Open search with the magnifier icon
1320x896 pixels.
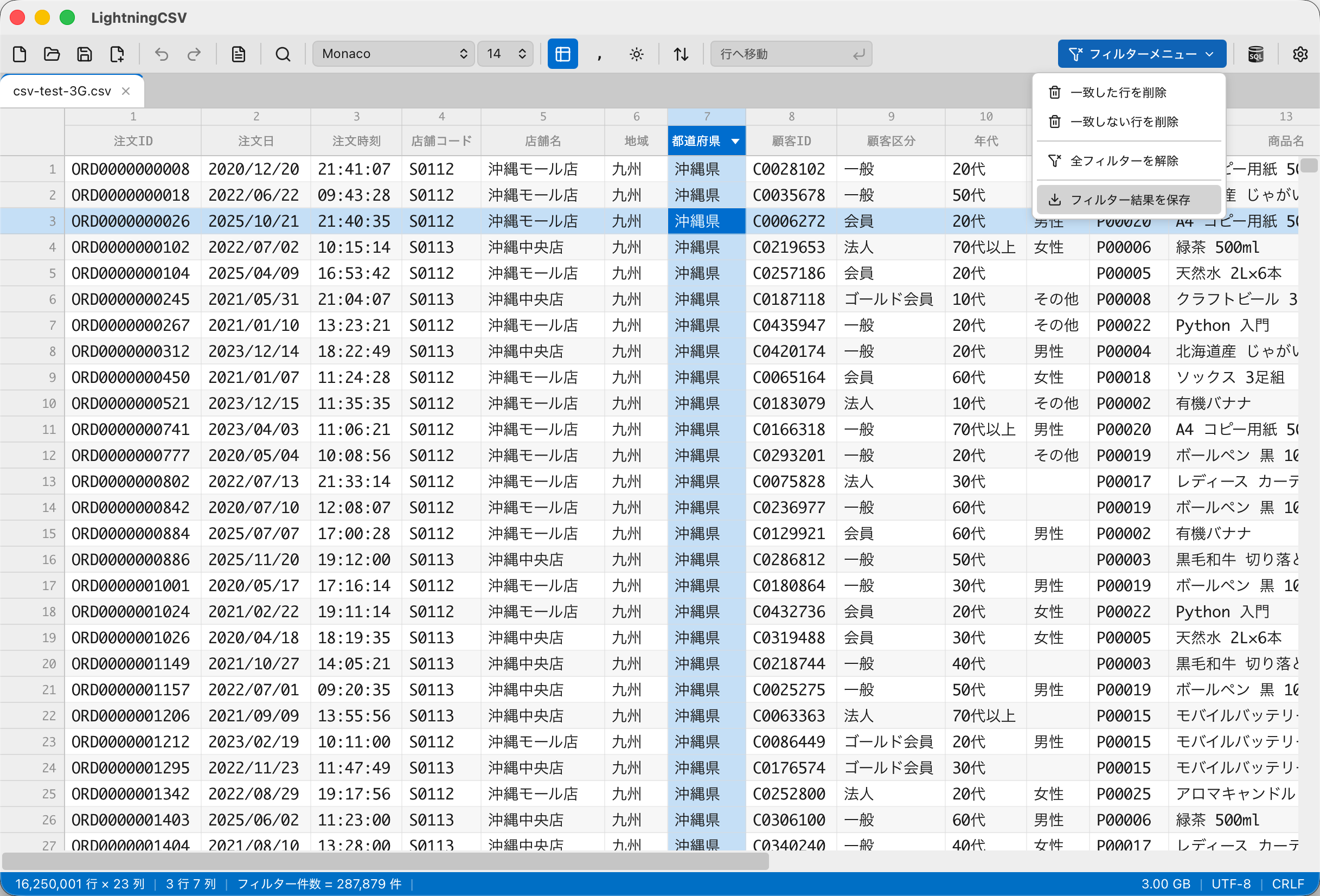283,54
